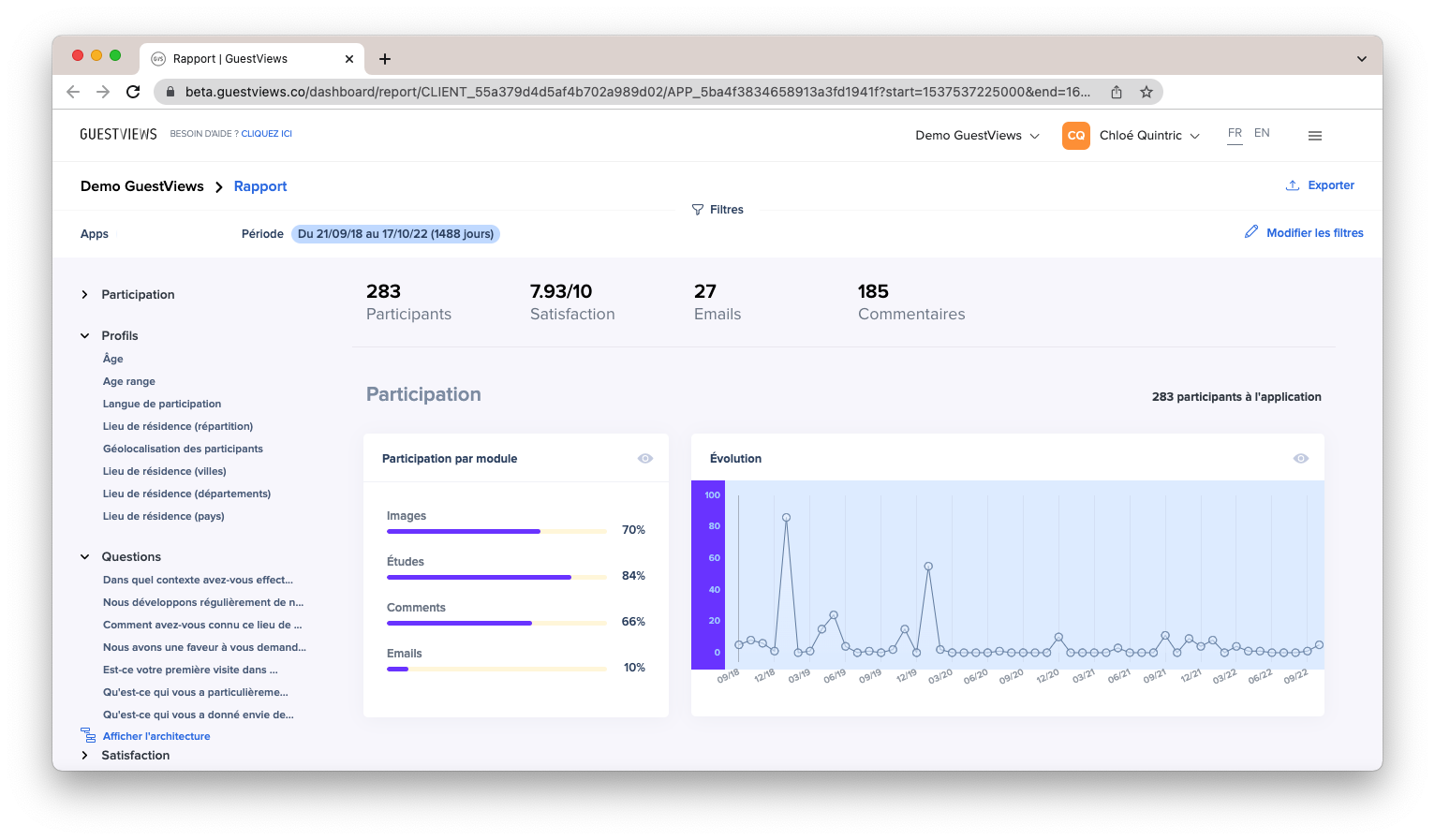The image size is (1435, 840).
Task: Click the 7.93/10 Satisfaction stat
Action: click(572, 302)
